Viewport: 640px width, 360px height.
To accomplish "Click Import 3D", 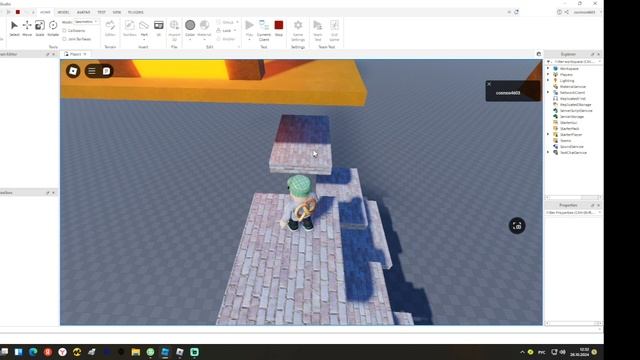I will click(174, 29).
